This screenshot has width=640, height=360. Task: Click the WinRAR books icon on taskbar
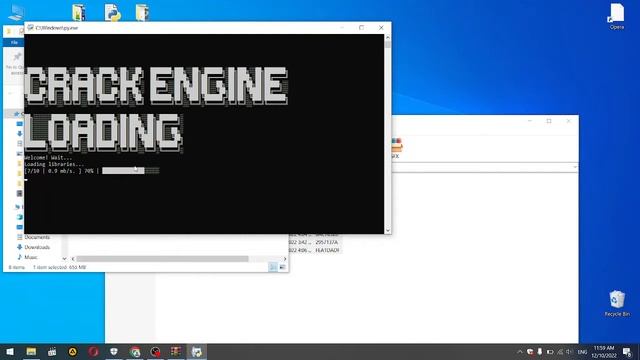point(176,351)
